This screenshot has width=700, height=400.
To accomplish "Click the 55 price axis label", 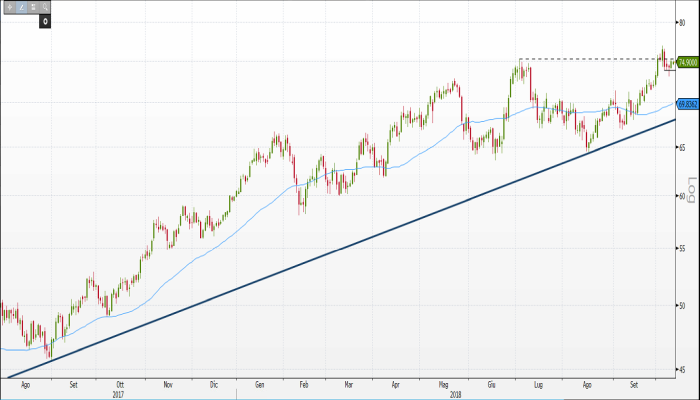I will [x=682, y=247].
